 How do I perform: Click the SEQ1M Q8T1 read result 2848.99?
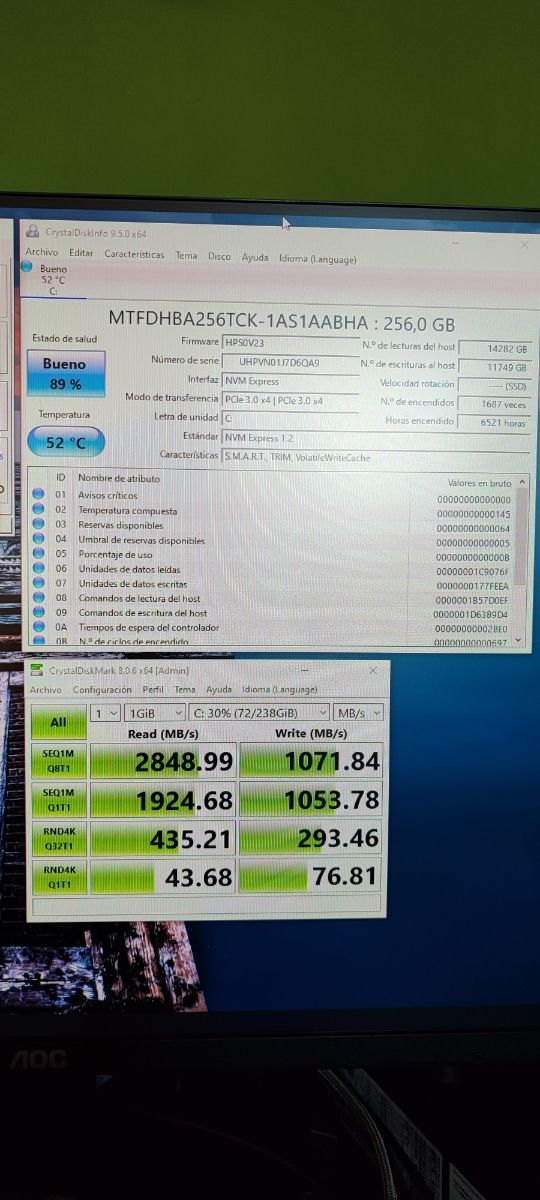coord(163,762)
